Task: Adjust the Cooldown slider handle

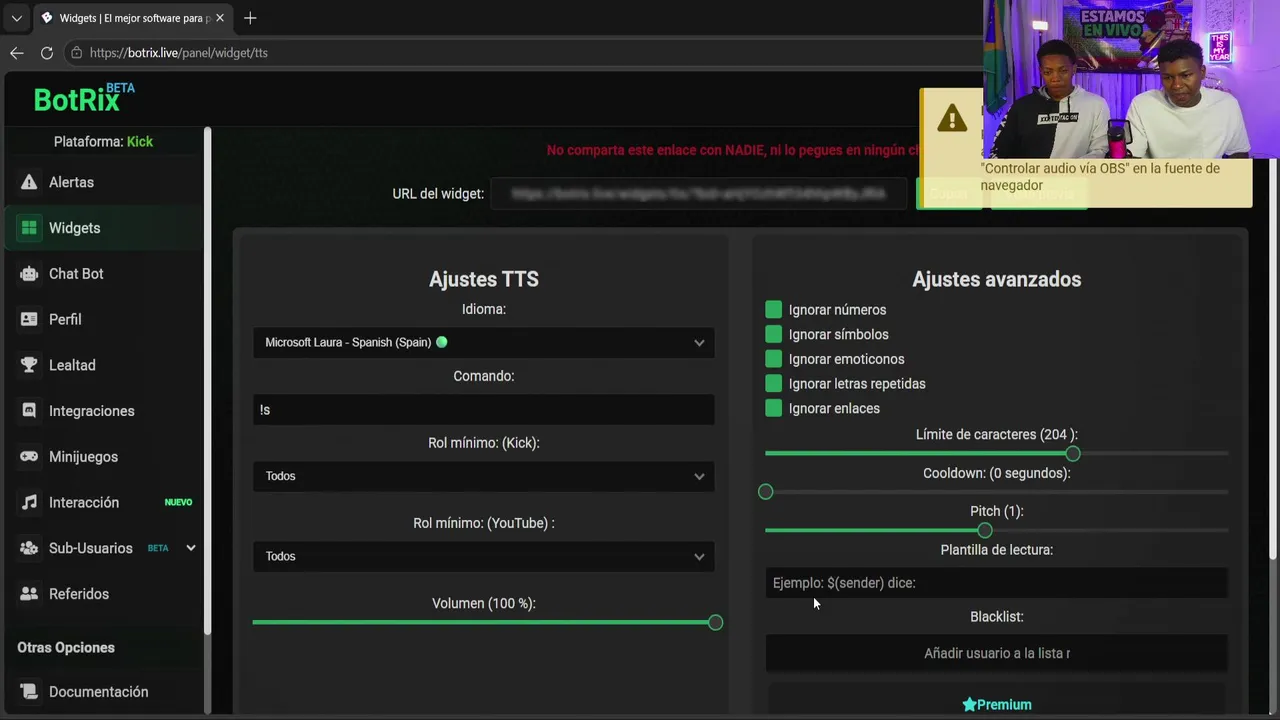Action: 766,492
